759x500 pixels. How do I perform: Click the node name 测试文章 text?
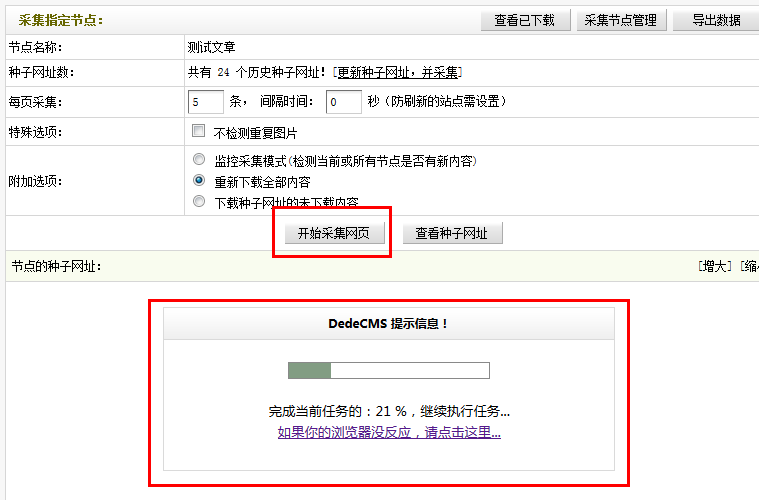click(x=211, y=47)
